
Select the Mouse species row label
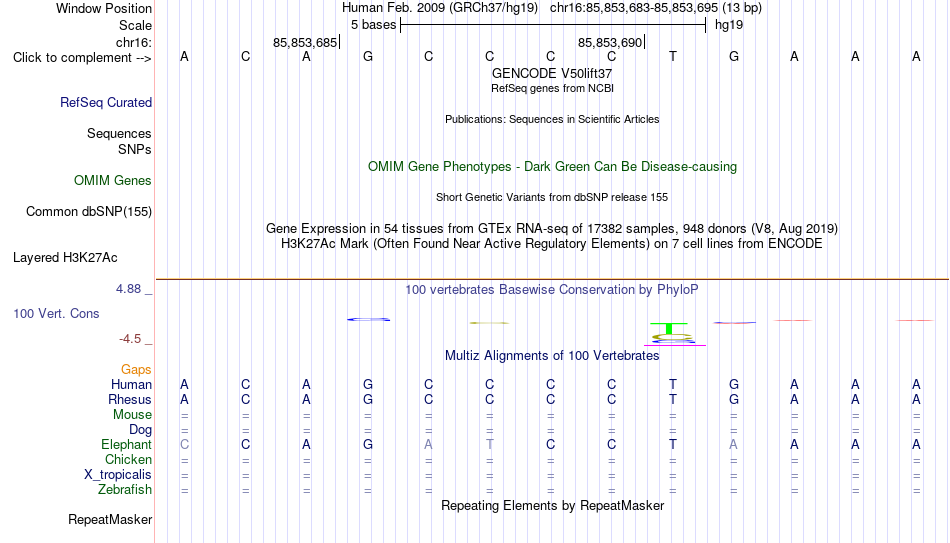coord(132,415)
